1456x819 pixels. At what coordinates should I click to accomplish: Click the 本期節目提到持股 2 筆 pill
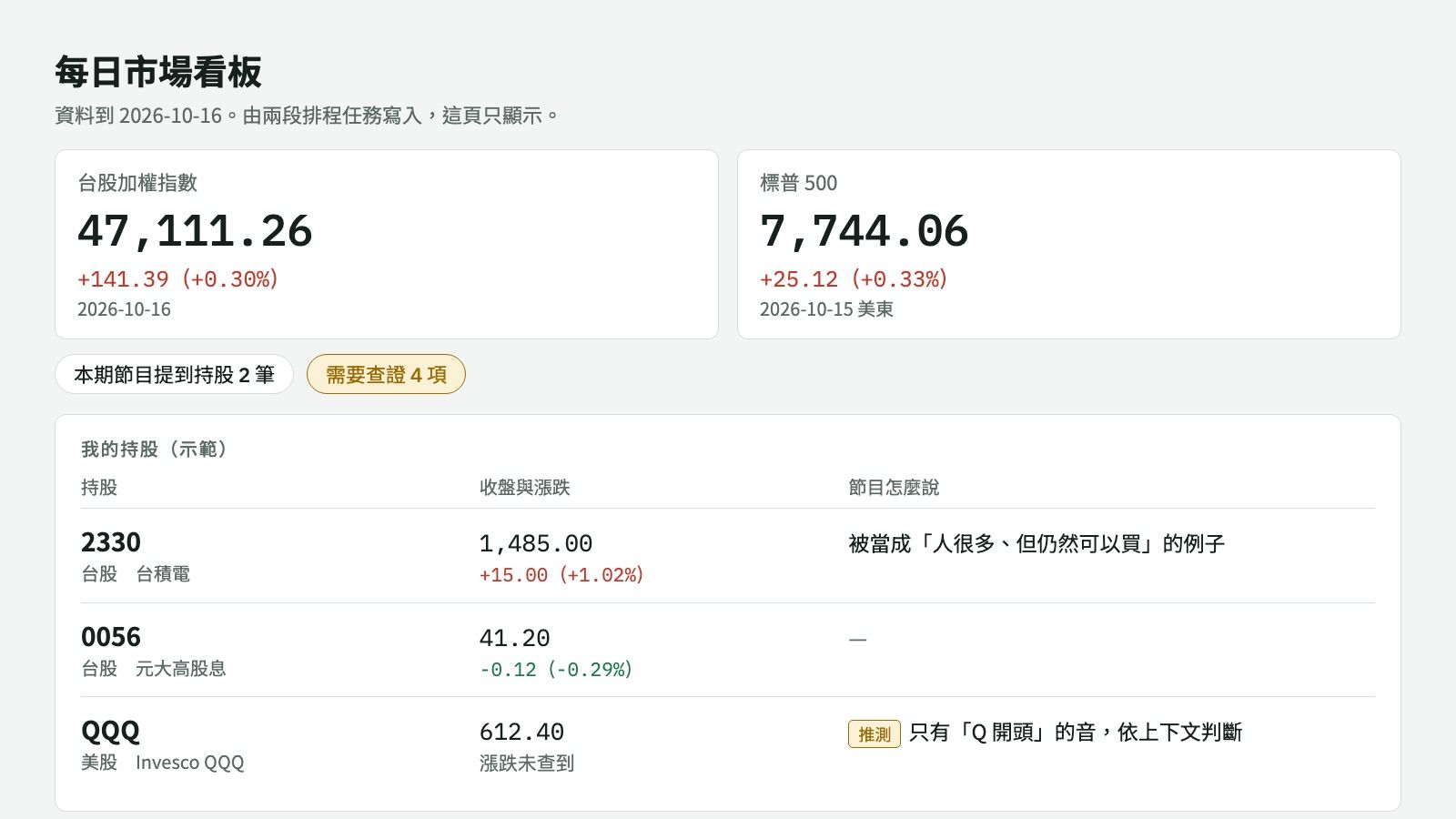point(174,374)
